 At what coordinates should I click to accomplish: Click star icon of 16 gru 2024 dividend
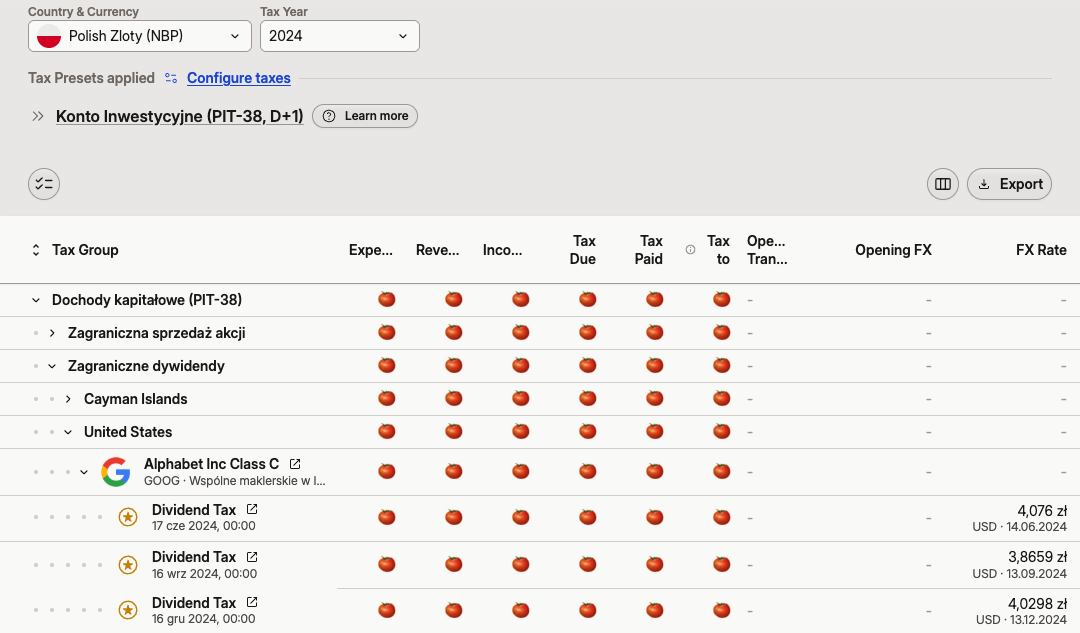tap(128, 610)
